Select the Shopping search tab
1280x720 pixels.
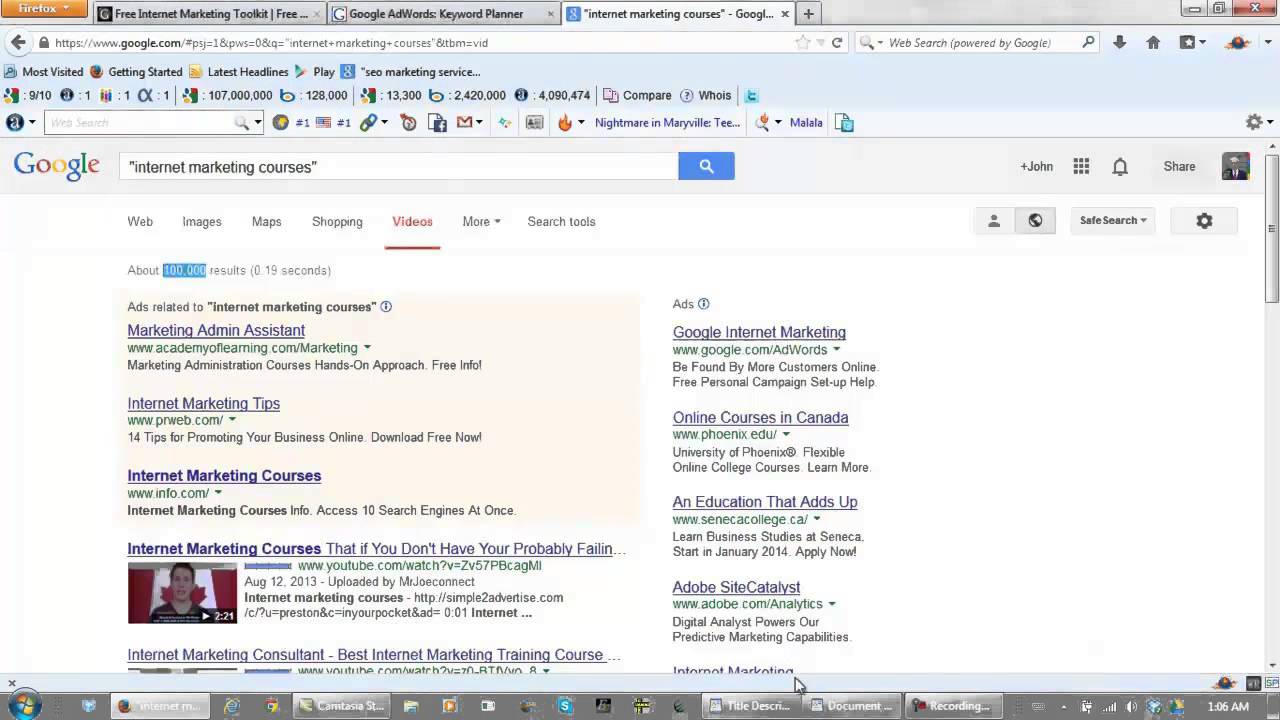point(337,222)
